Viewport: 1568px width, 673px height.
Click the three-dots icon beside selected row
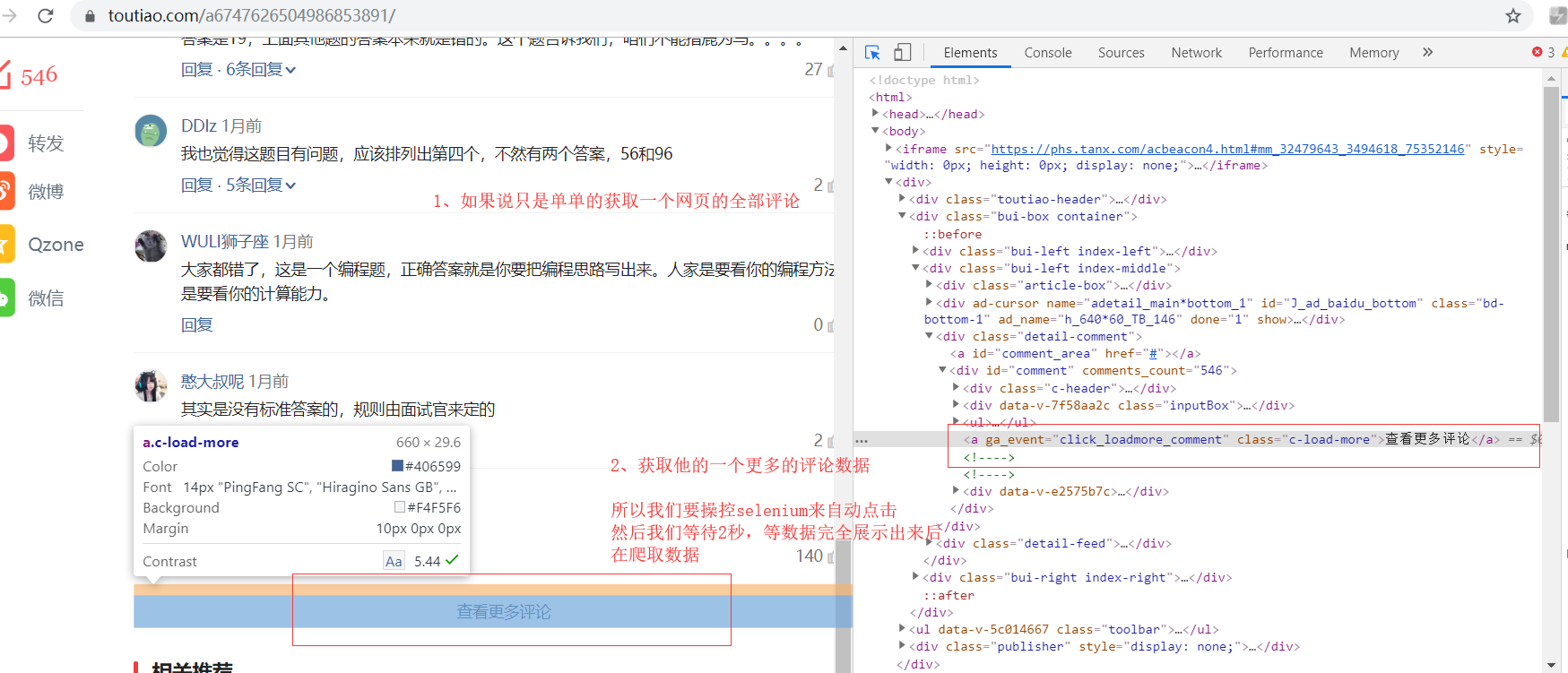click(x=862, y=441)
